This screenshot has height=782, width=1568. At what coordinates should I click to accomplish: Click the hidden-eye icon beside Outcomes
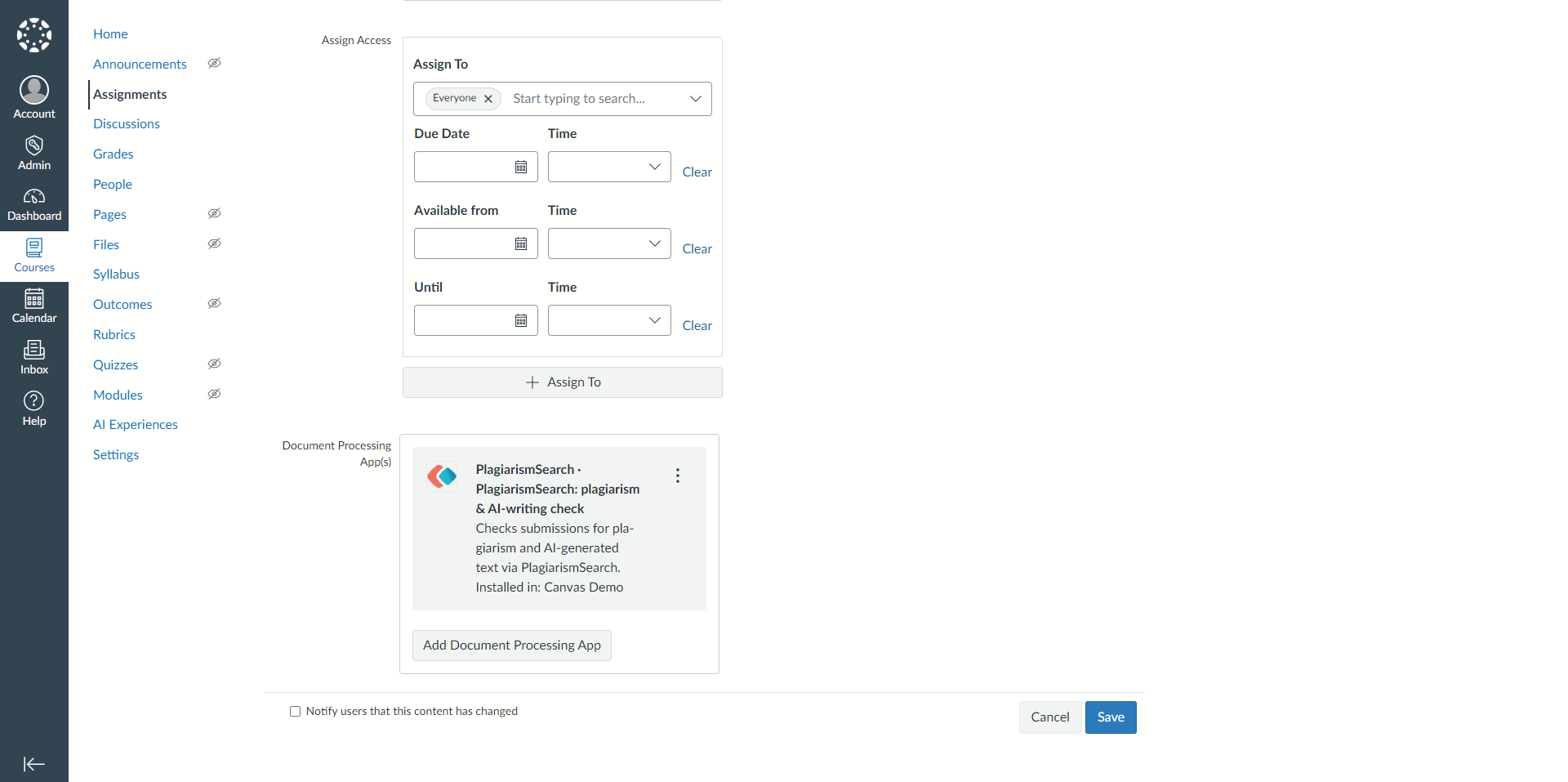coord(215,303)
